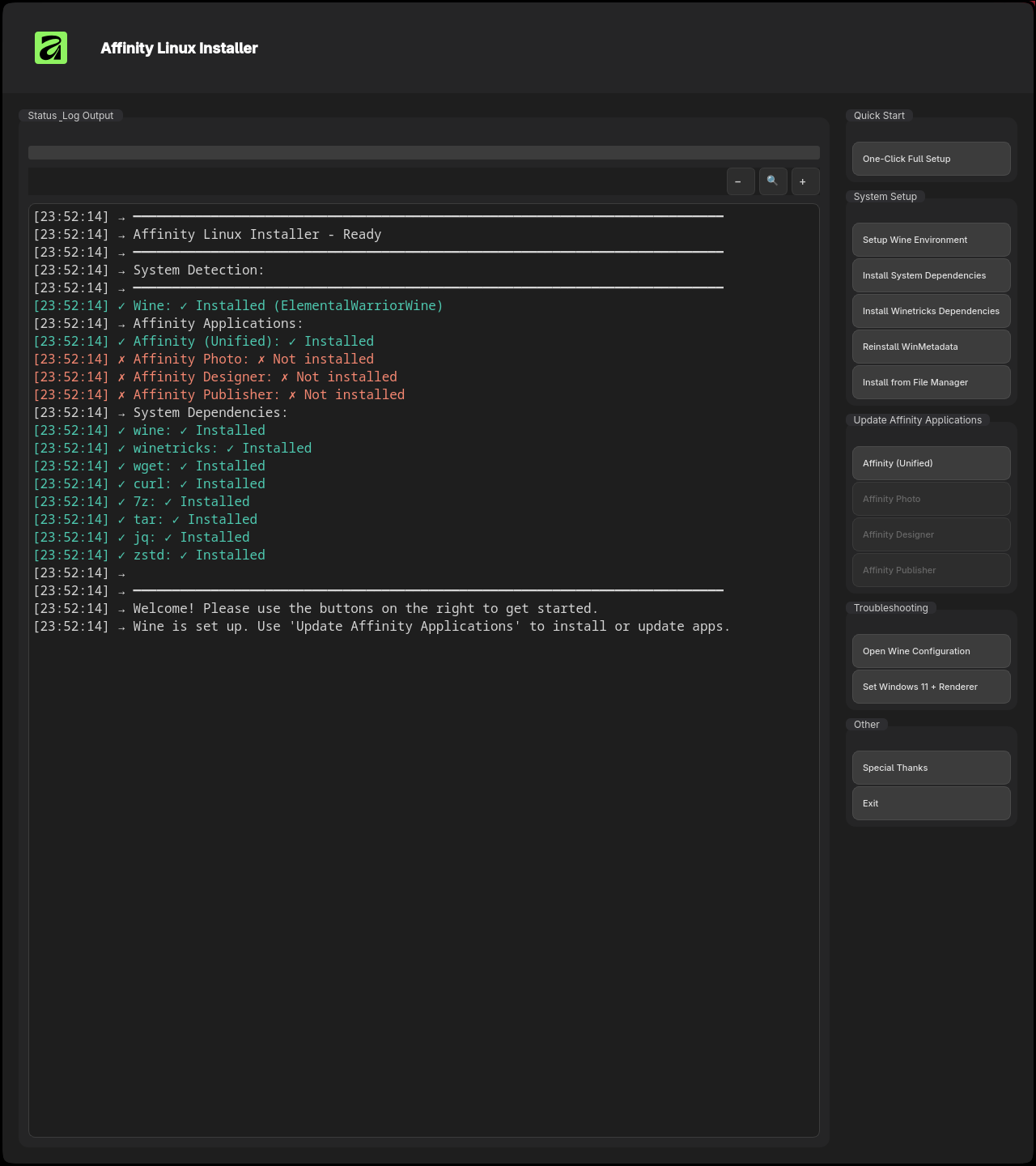
Task: Click the Affinity Photo button
Action: tap(932, 499)
